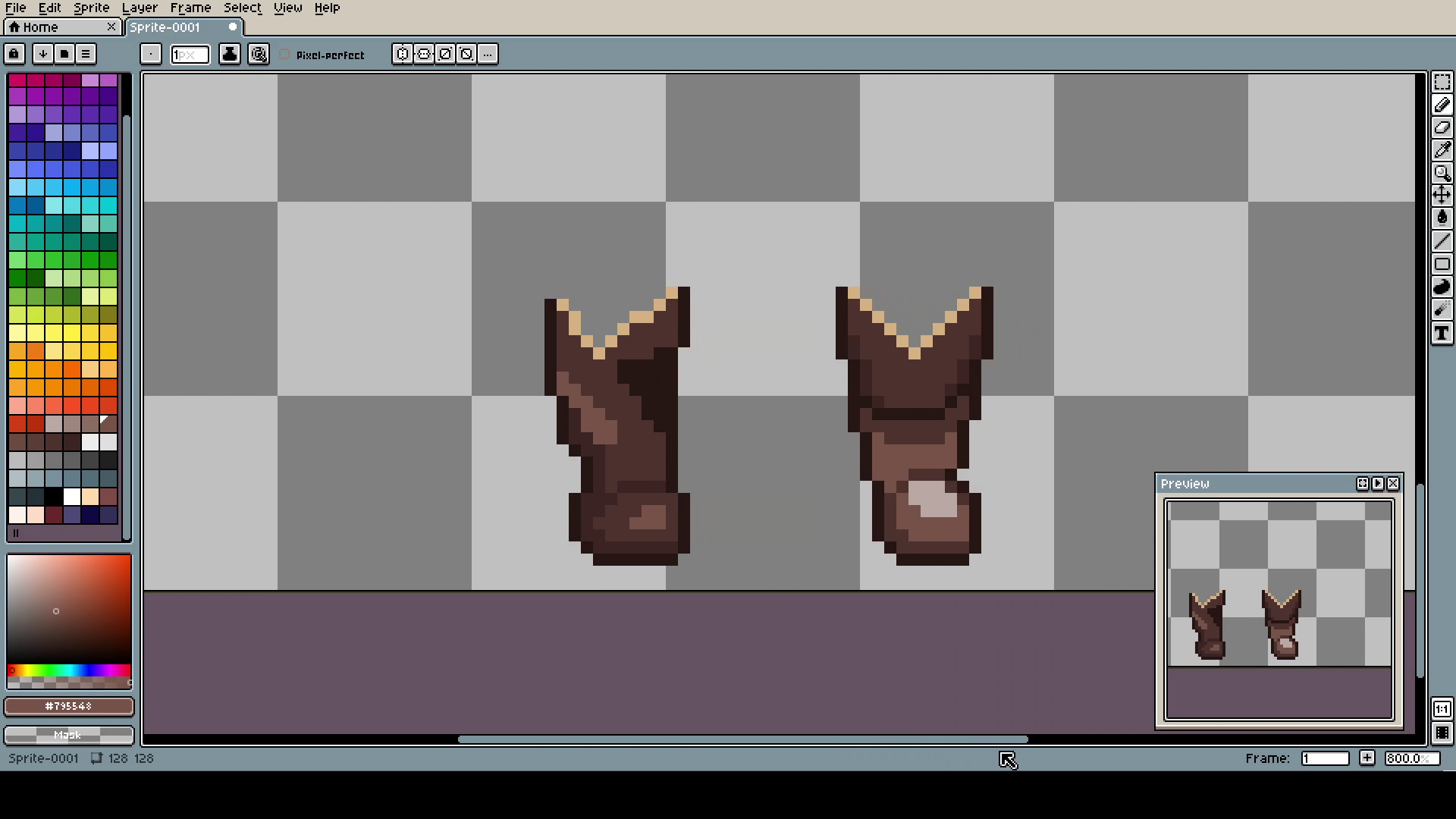Click the #795548 color hex button
The height and width of the screenshot is (819, 1456).
point(68,706)
